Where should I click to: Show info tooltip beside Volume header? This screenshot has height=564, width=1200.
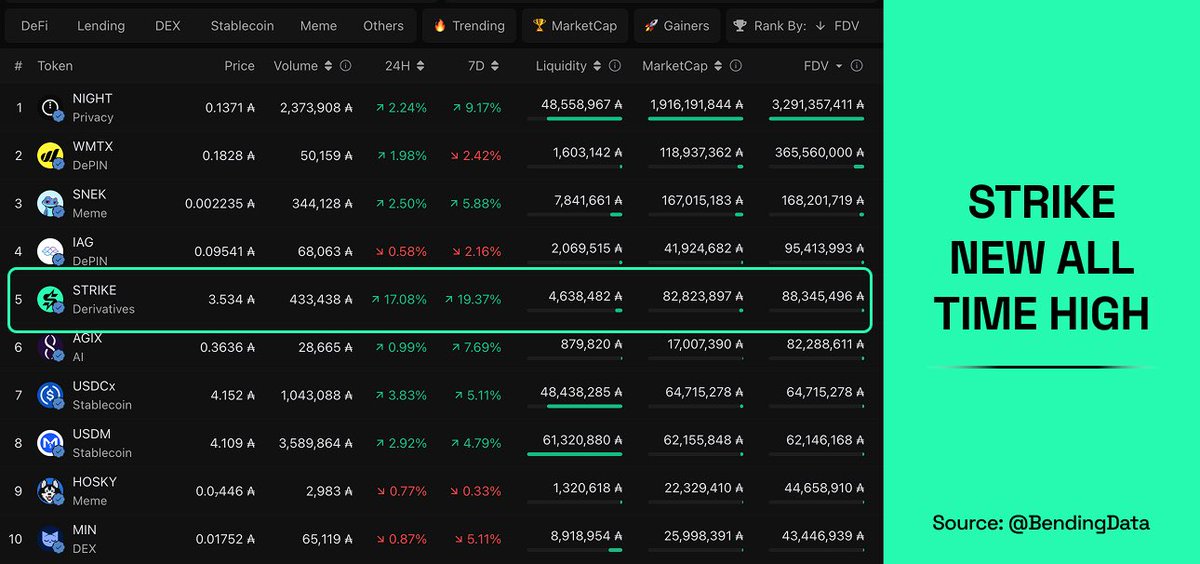[345, 66]
